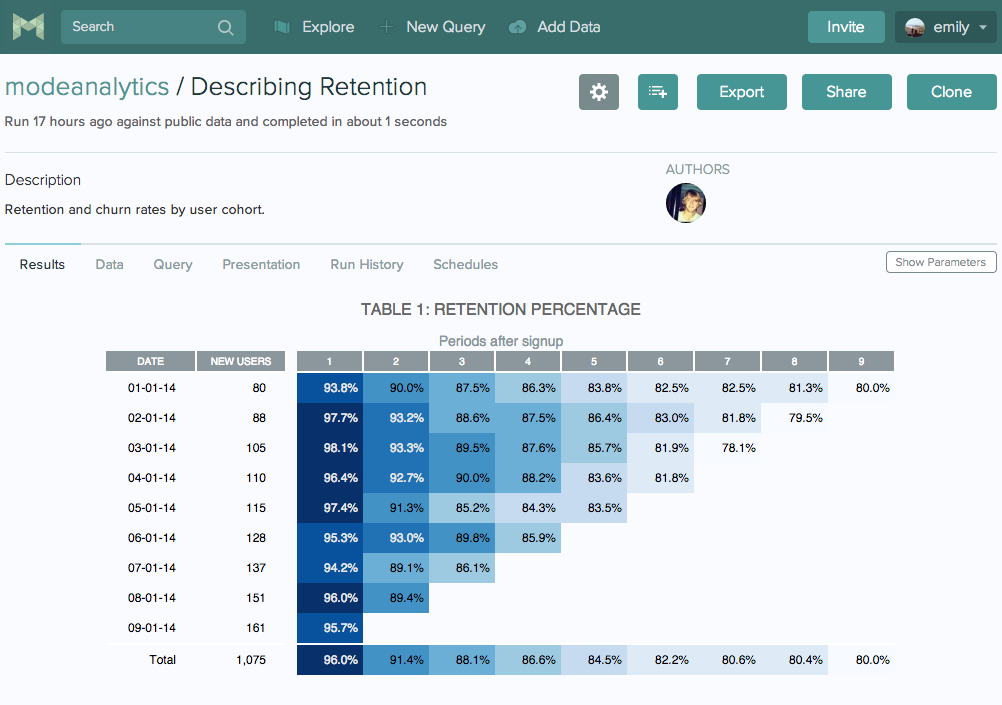Click the author's profile picture
Image resolution: width=1002 pixels, height=705 pixels.
pos(686,203)
